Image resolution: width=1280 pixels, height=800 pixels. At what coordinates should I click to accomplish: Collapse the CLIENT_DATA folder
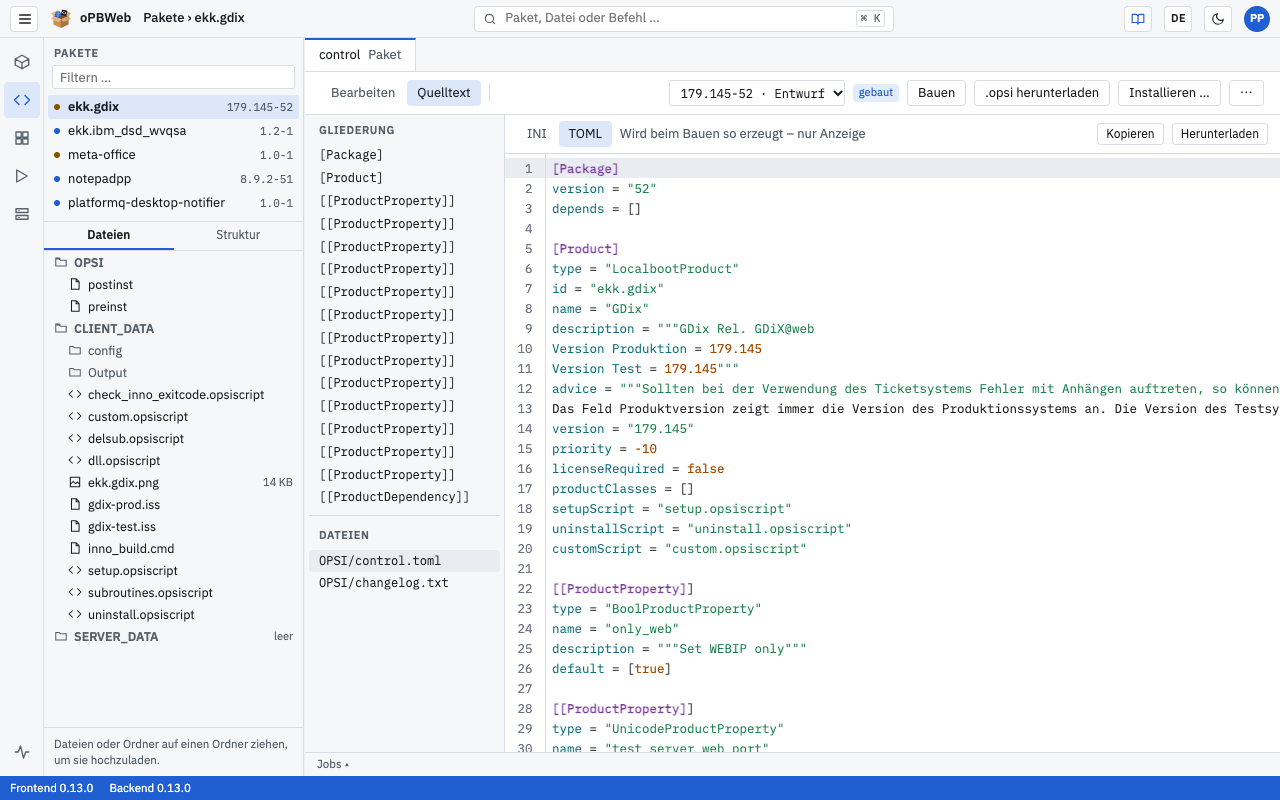pyautogui.click(x=173, y=328)
